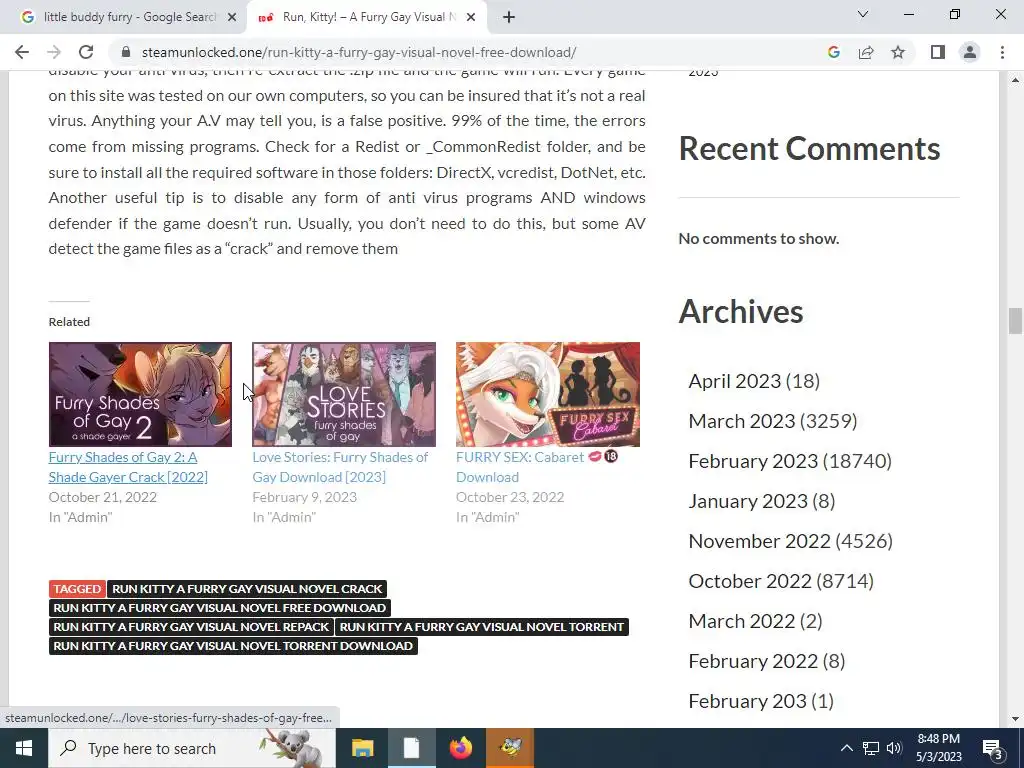Click the page scrollbar thumb
This screenshot has height=768, width=1024.
point(1015,321)
